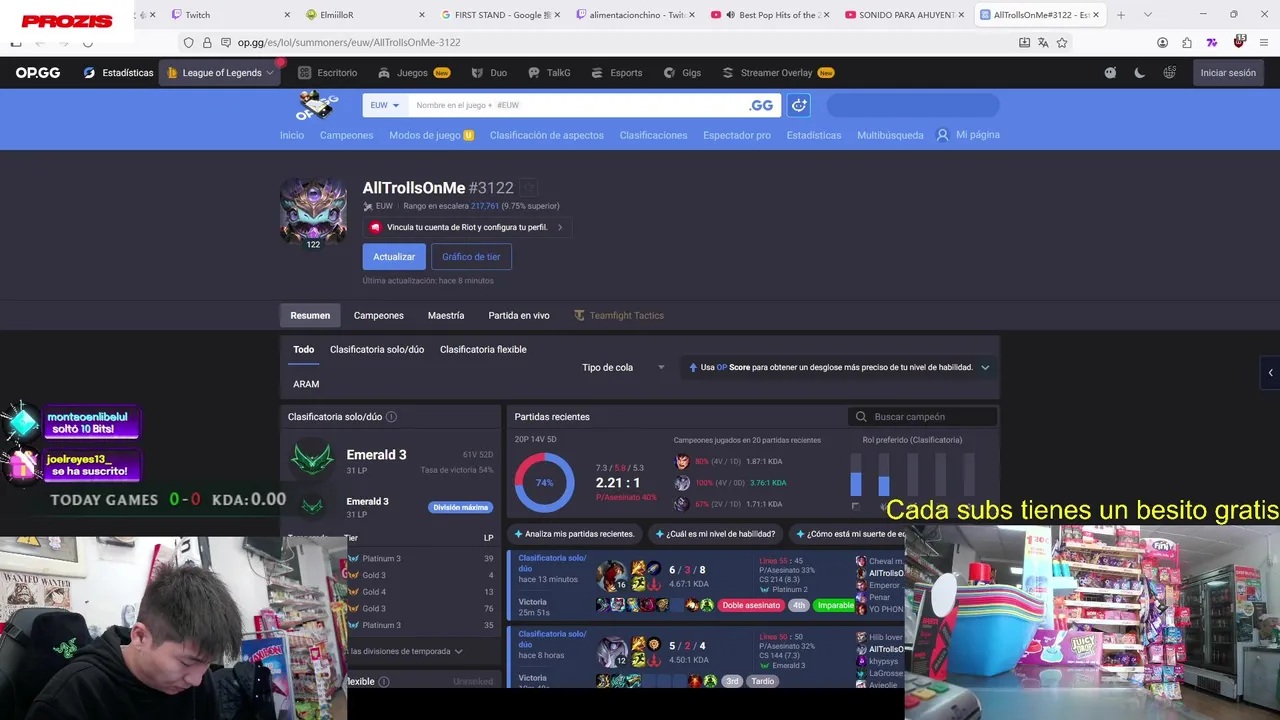Select the Resumen tab
The height and width of the screenshot is (720, 1280).
coord(310,315)
